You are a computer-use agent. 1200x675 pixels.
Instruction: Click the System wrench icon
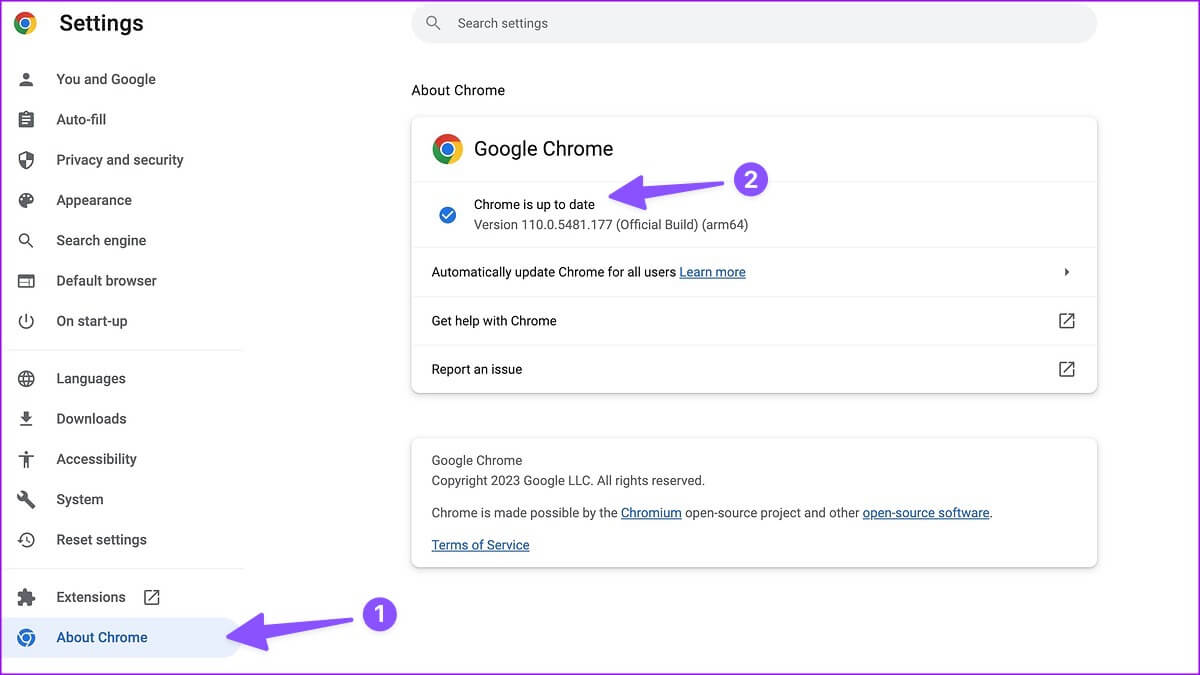(x=26, y=499)
